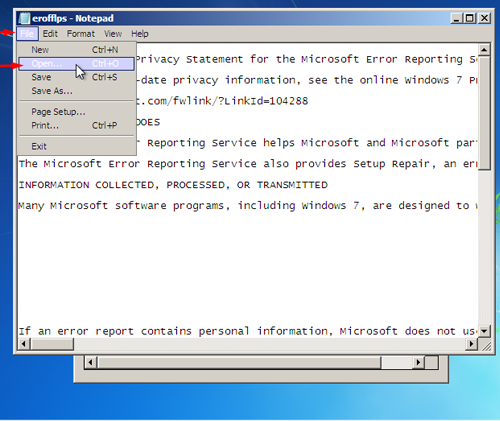Click right scroll arrow in background window
500x421 pixels.
click(x=418, y=362)
